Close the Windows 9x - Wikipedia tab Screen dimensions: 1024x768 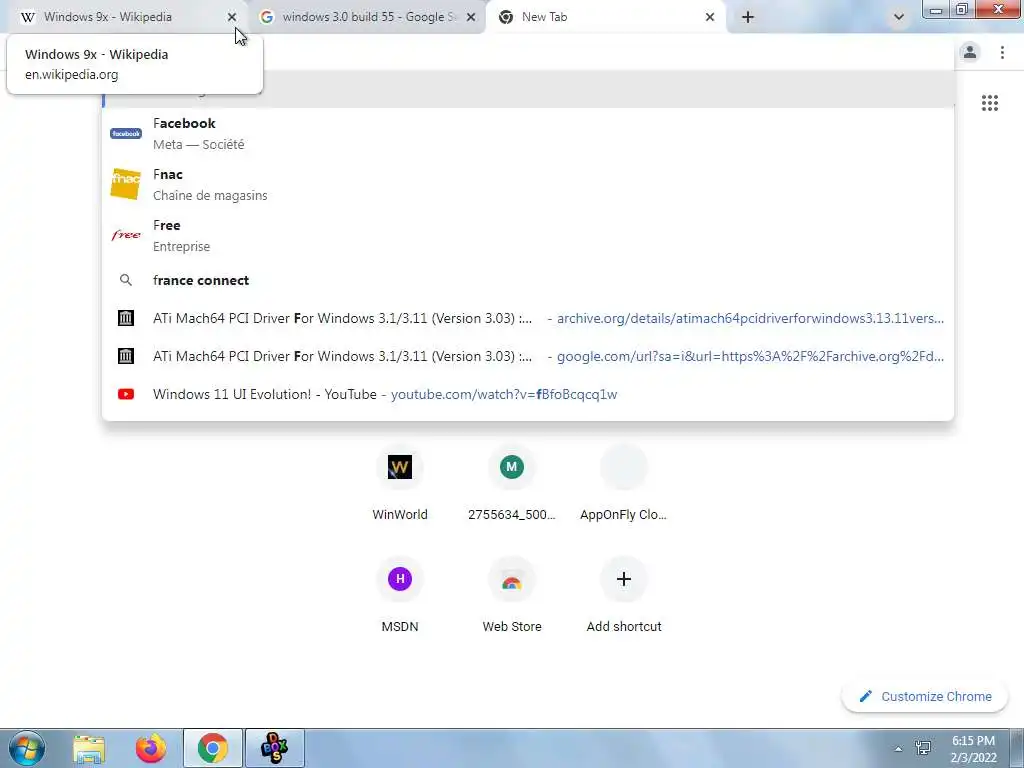[x=232, y=18]
